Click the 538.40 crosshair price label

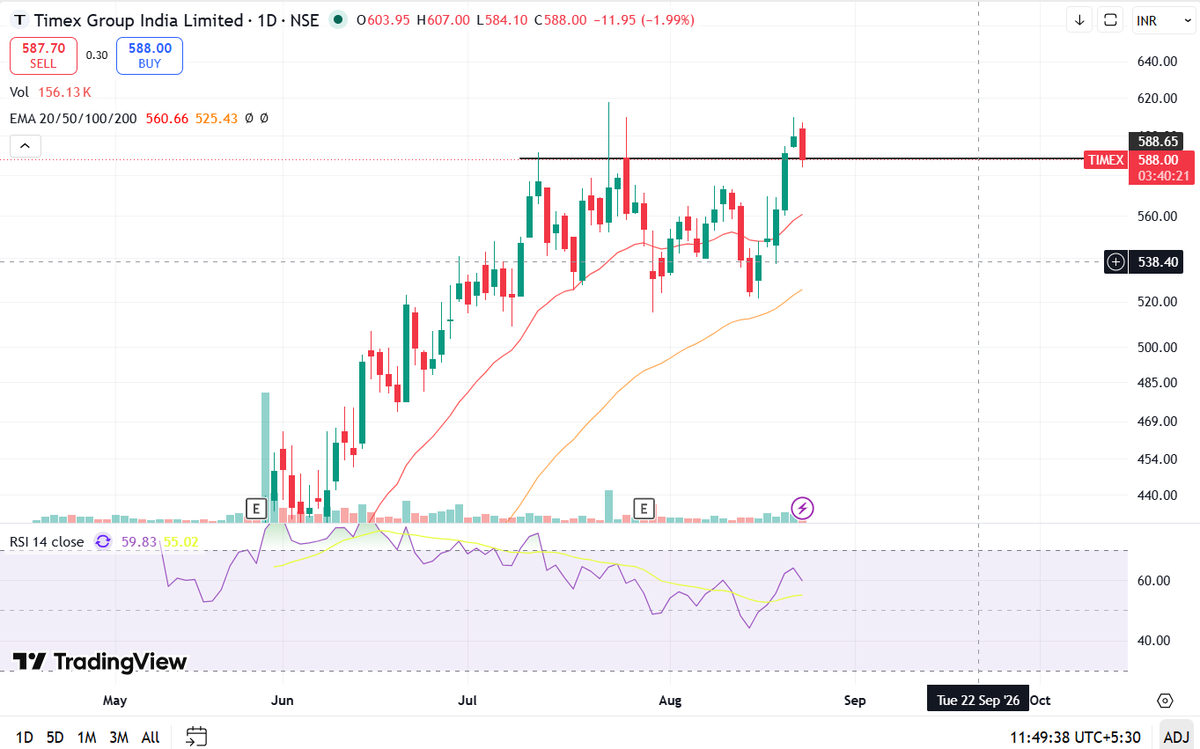(x=1157, y=262)
